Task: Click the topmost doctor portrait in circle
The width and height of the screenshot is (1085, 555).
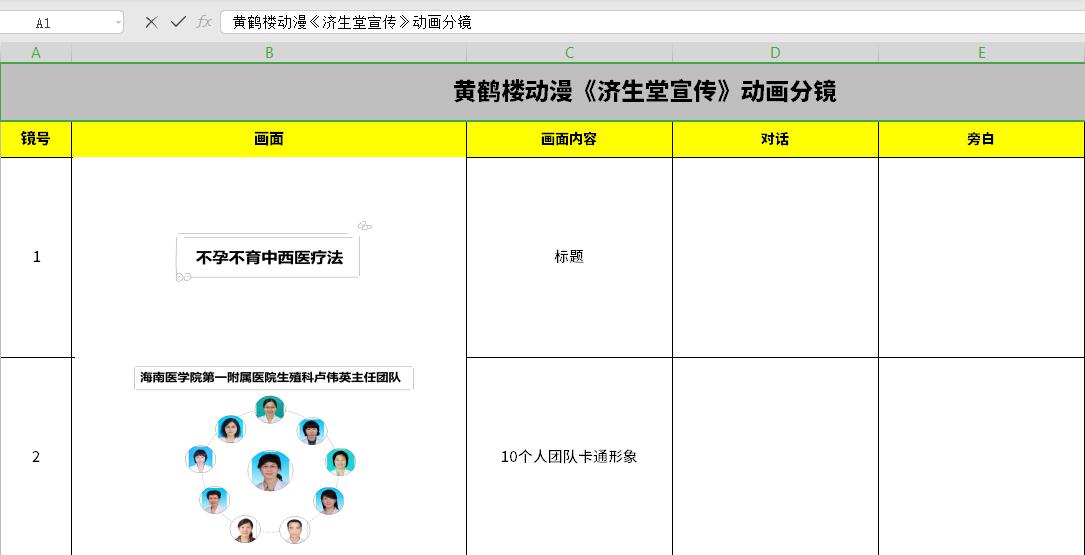Action: 270,408
